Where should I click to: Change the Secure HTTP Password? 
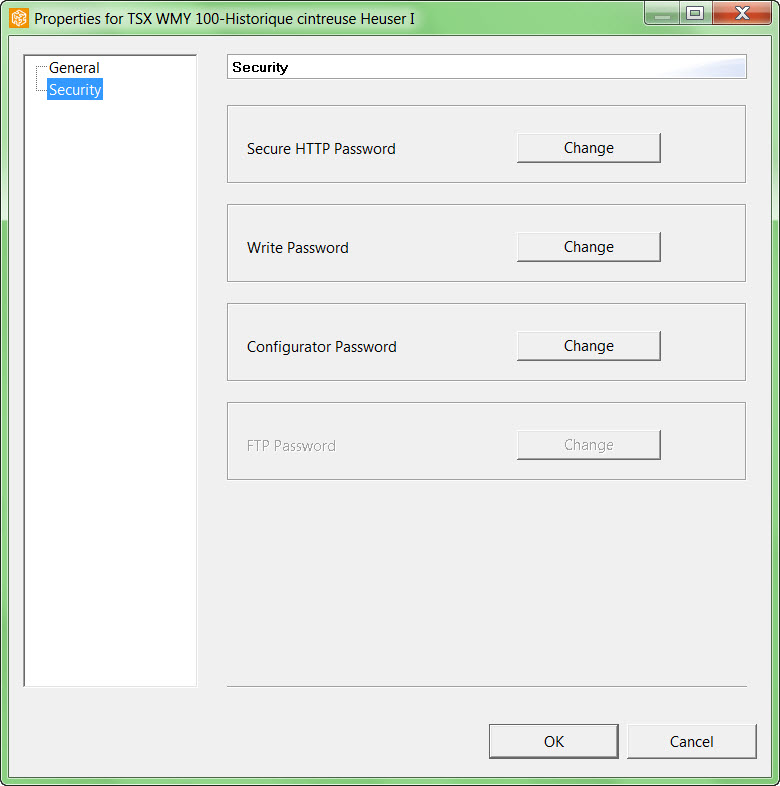coord(589,148)
